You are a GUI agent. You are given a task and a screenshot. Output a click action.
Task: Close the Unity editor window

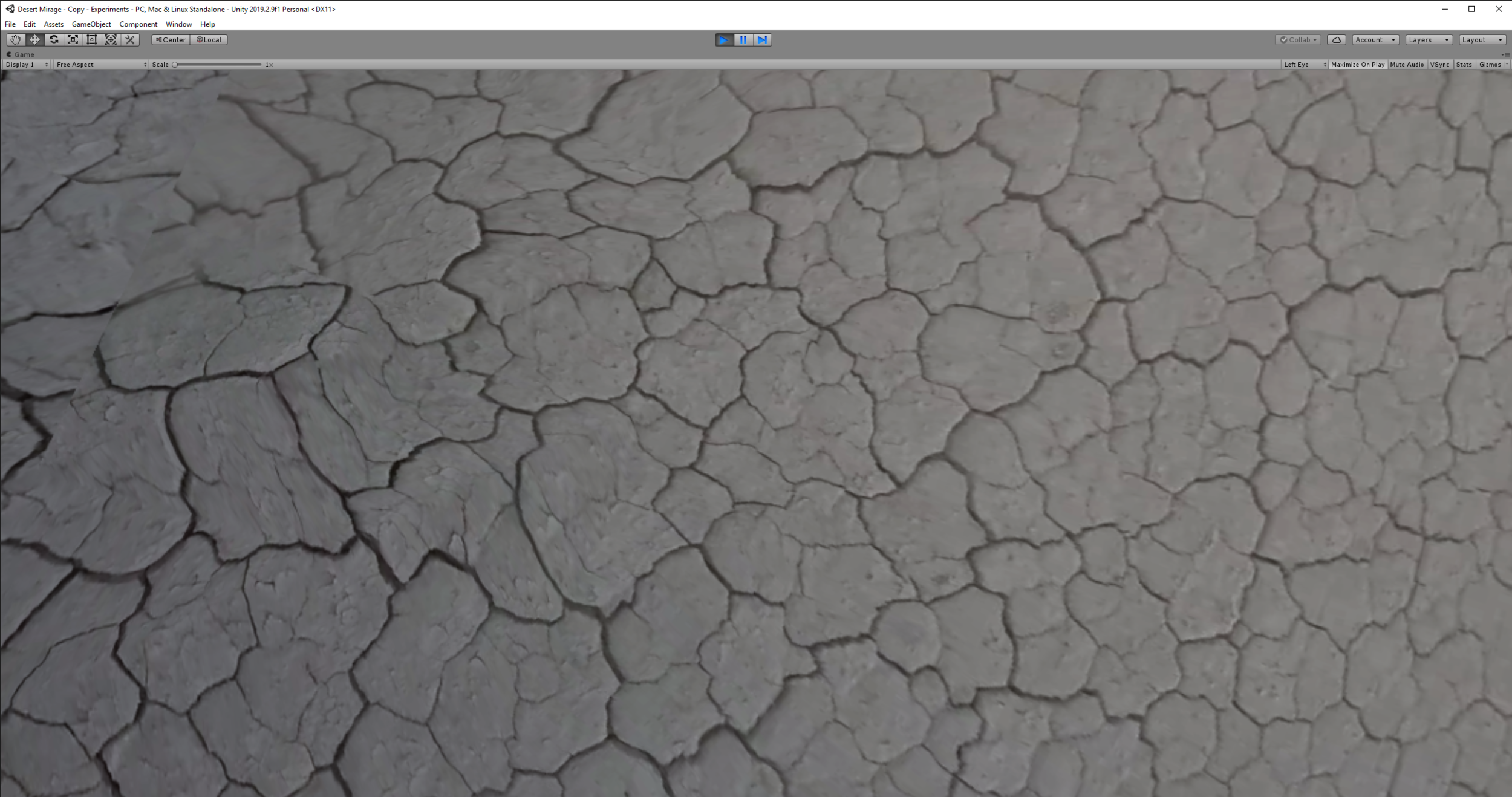pyautogui.click(x=1499, y=9)
